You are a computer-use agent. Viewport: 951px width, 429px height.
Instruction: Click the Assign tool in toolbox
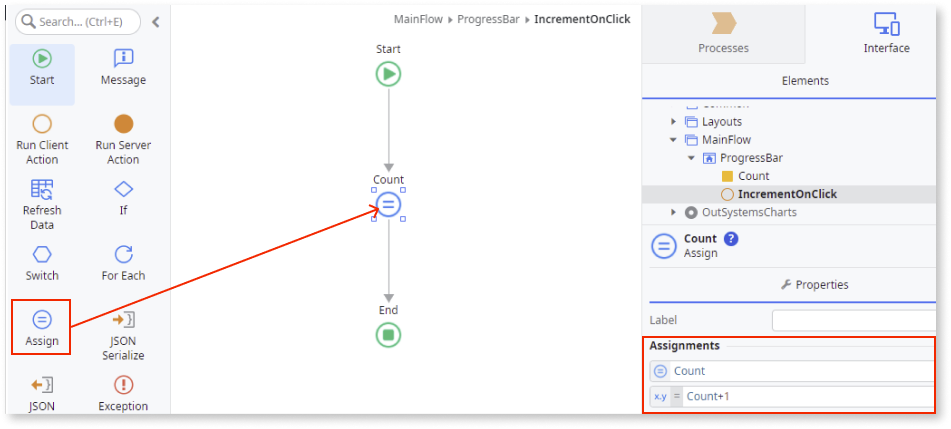(42, 328)
